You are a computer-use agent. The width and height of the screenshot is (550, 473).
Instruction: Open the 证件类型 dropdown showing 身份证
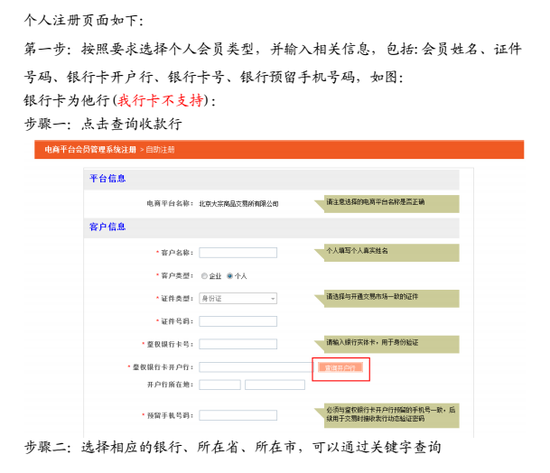pos(238,298)
